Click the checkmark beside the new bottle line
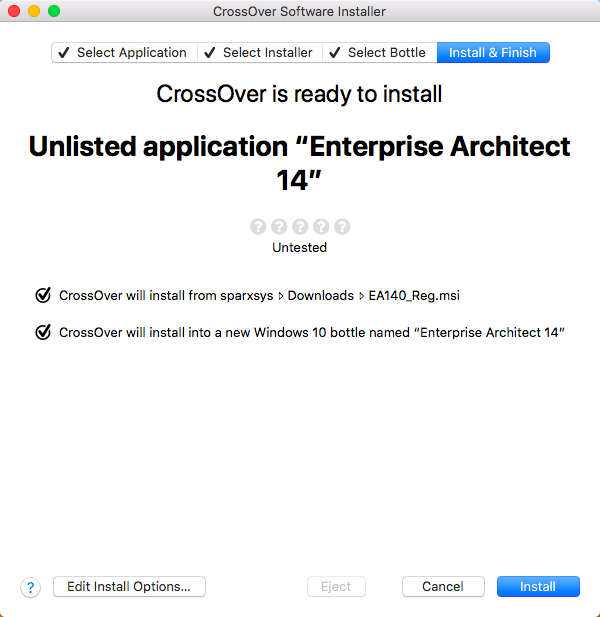The width and height of the screenshot is (600, 617). 43,332
